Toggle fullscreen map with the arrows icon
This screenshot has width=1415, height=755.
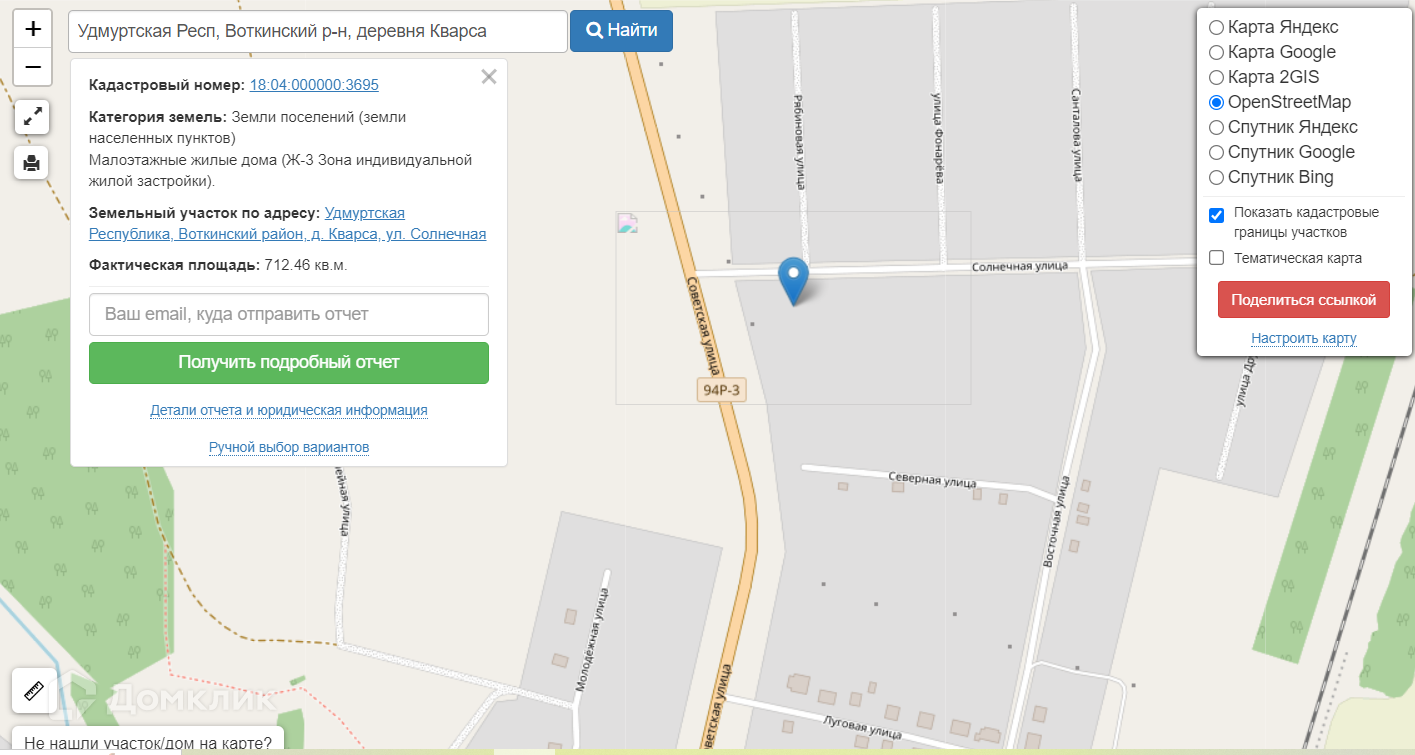(32, 117)
